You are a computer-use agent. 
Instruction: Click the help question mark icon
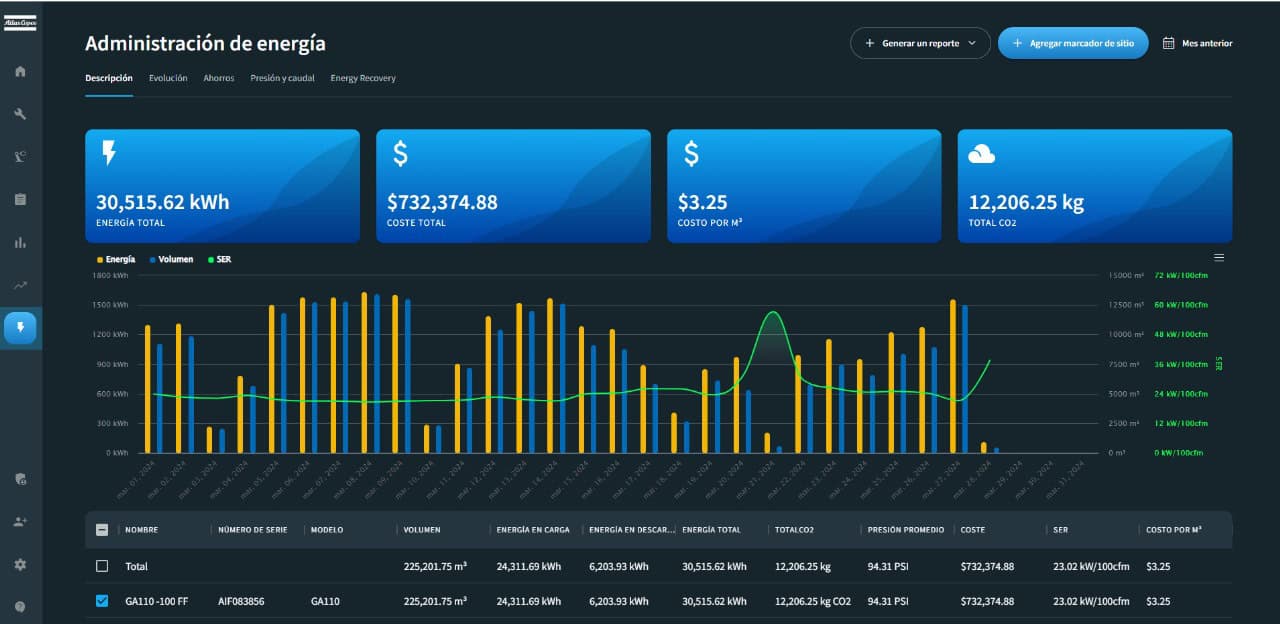click(20, 606)
